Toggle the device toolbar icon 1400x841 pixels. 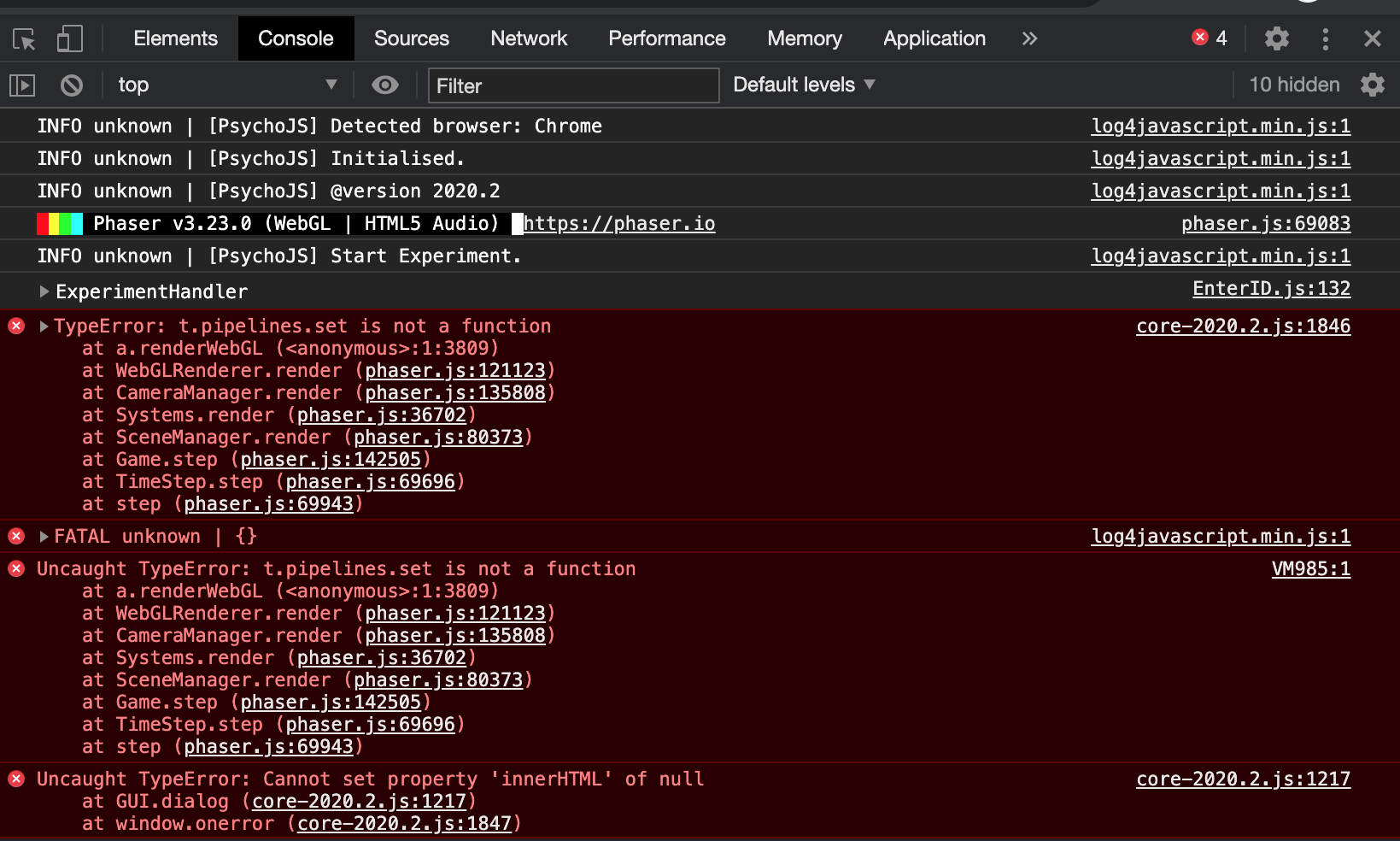70,39
